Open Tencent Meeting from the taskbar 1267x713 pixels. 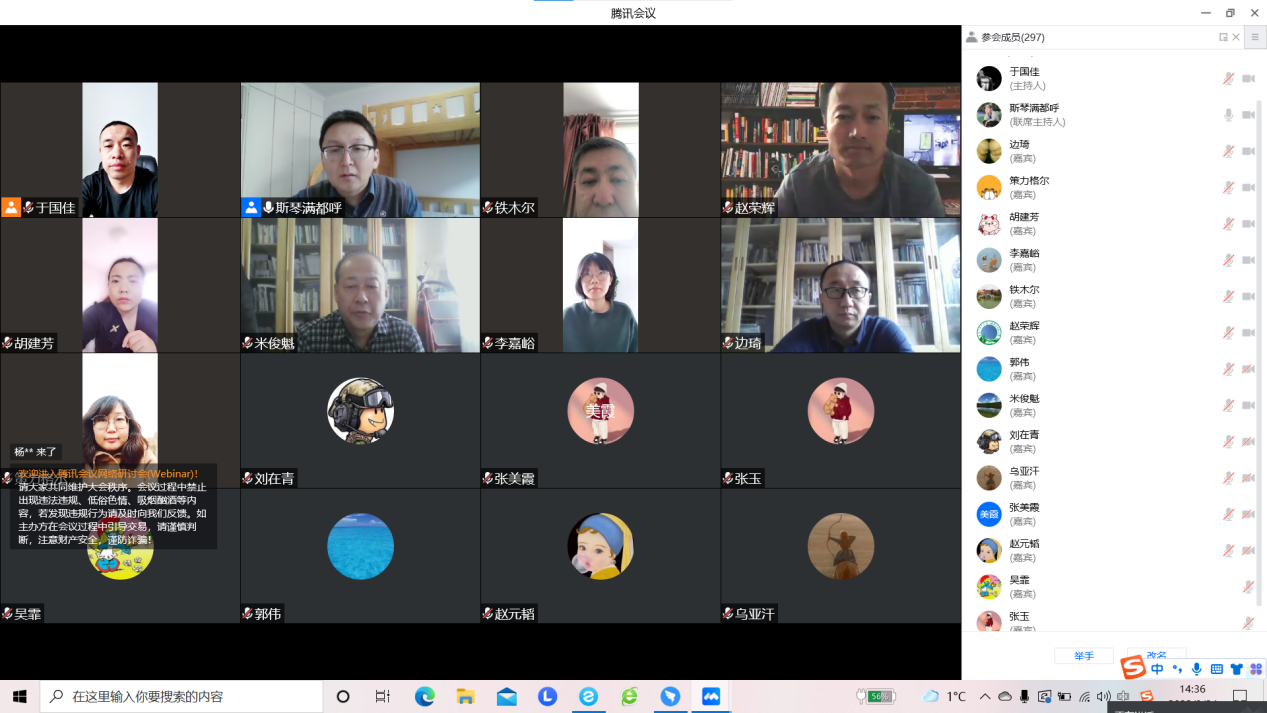[711, 696]
